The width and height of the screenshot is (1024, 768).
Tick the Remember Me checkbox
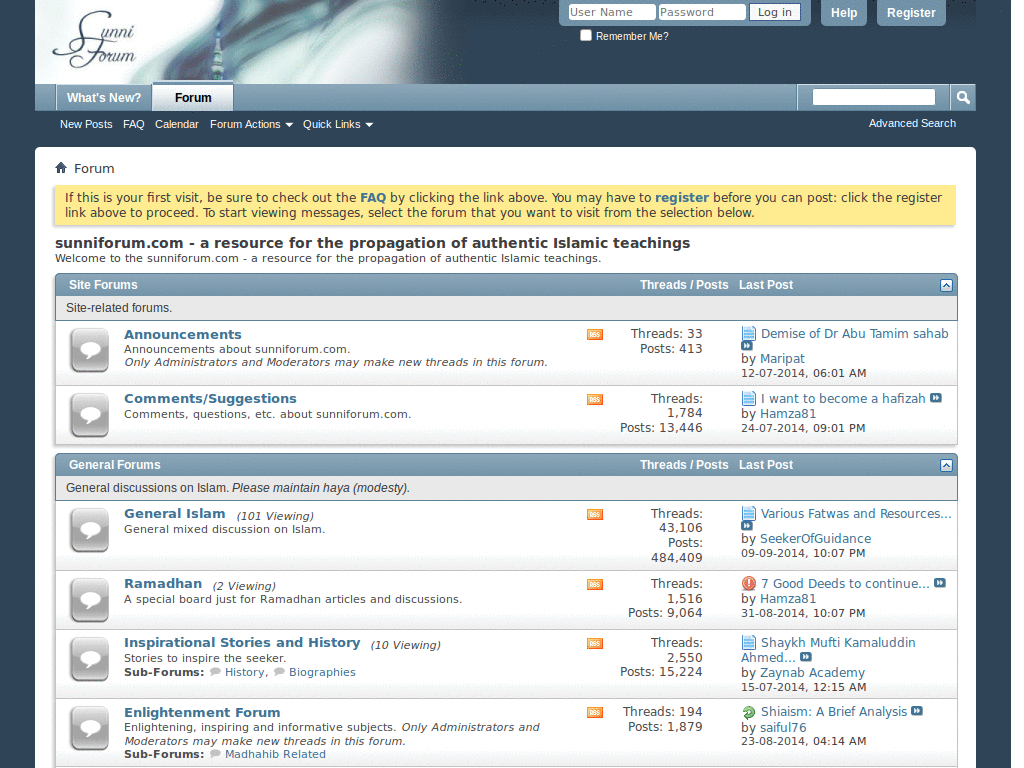point(586,35)
